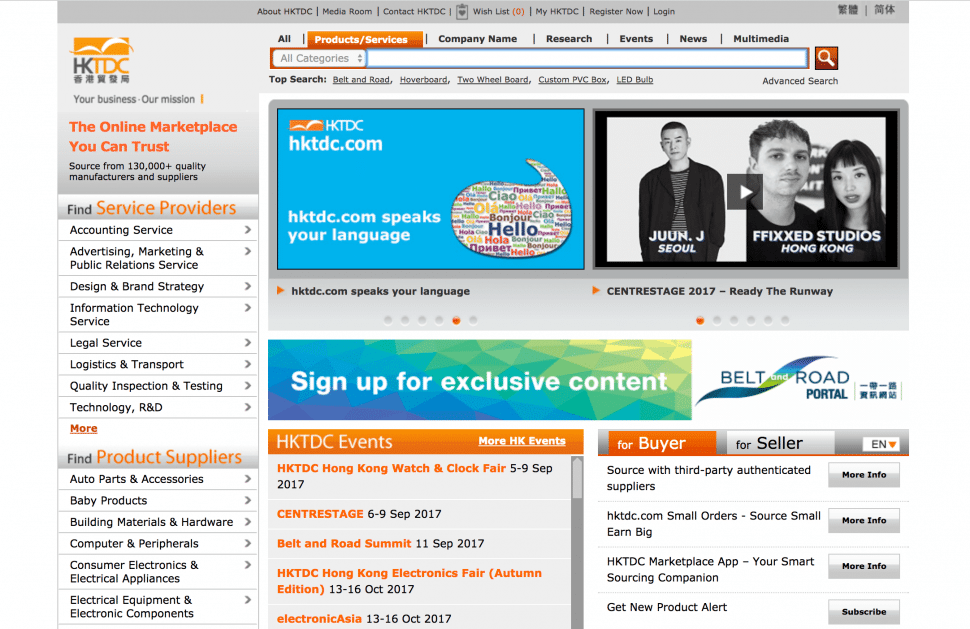Viewport: 970px width, 629px height.
Task: Select the News search tab
Action: point(693,39)
